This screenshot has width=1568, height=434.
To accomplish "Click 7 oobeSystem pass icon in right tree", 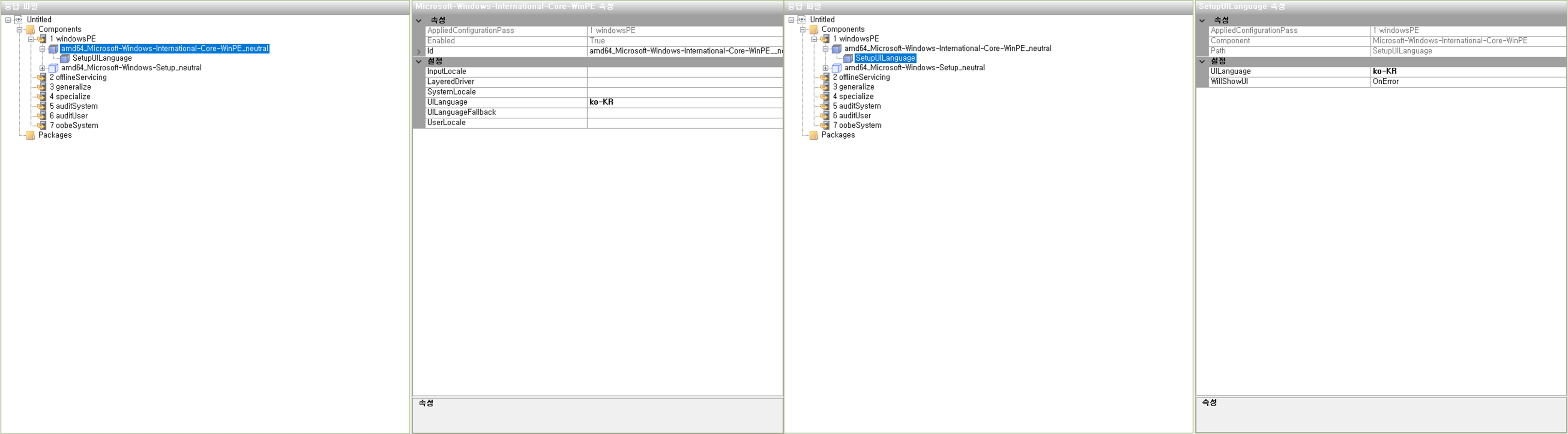I will pyautogui.click(x=825, y=126).
